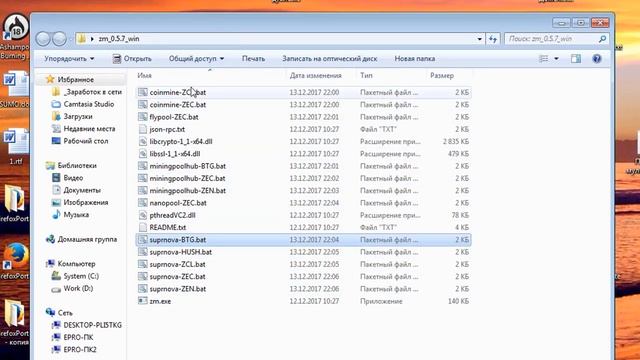Click the Favorites star icon

pos(50,79)
